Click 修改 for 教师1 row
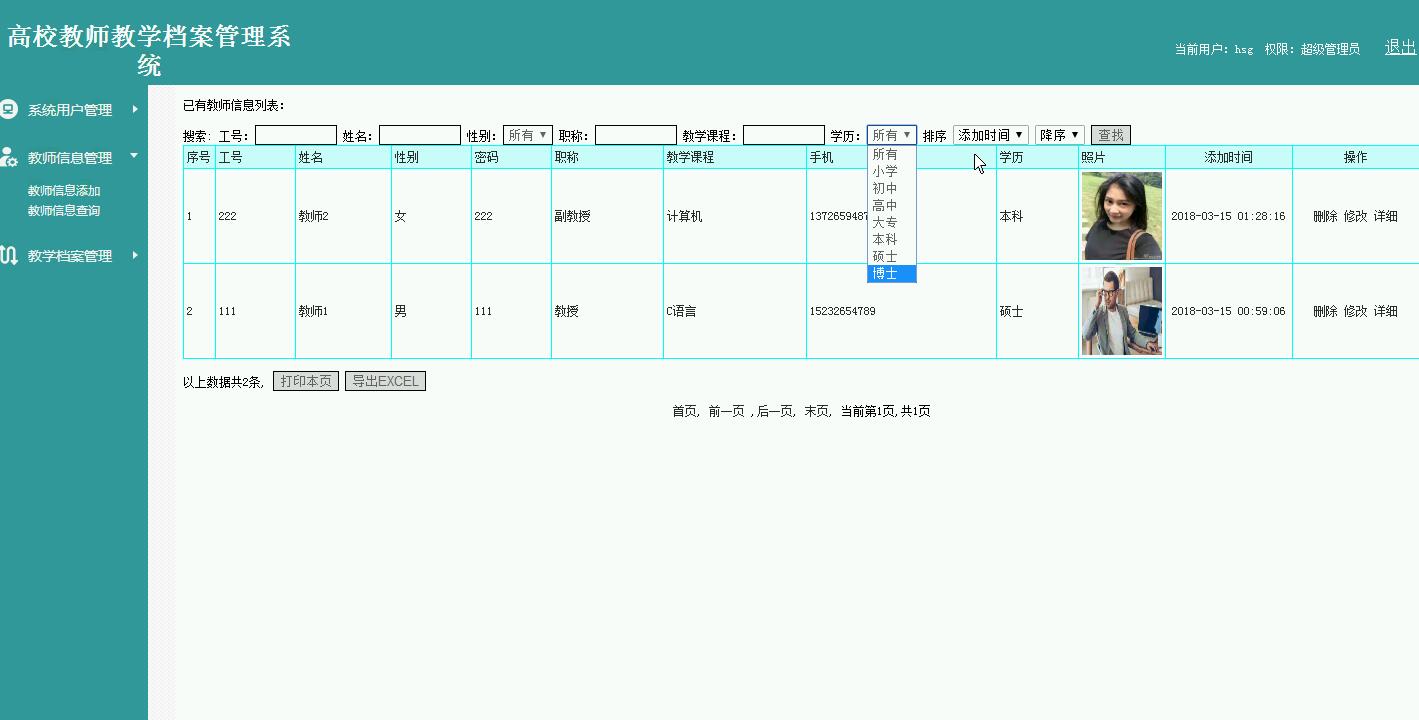The height and width of the screenshot is (720, 1419). pyautogui.click(x=1355, y=311)
